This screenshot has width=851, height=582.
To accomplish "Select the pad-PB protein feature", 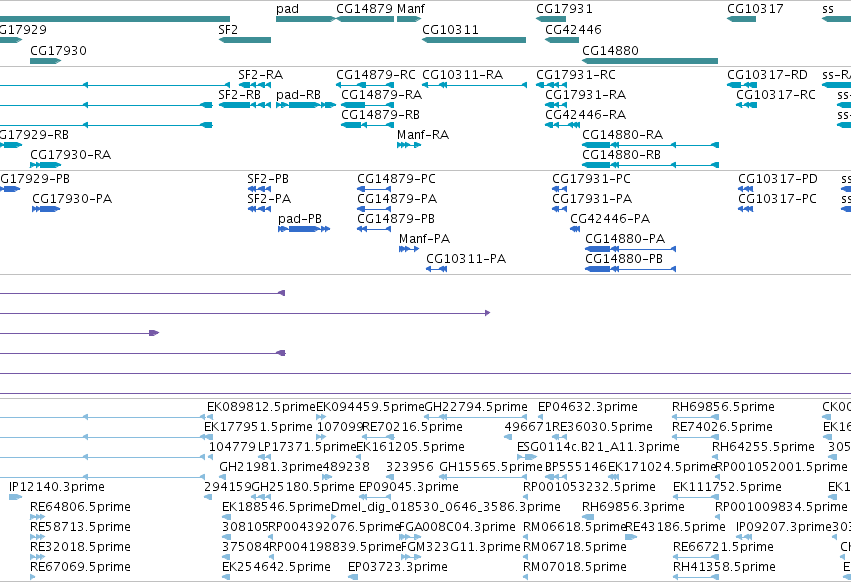I will click(x=304, y=229).
